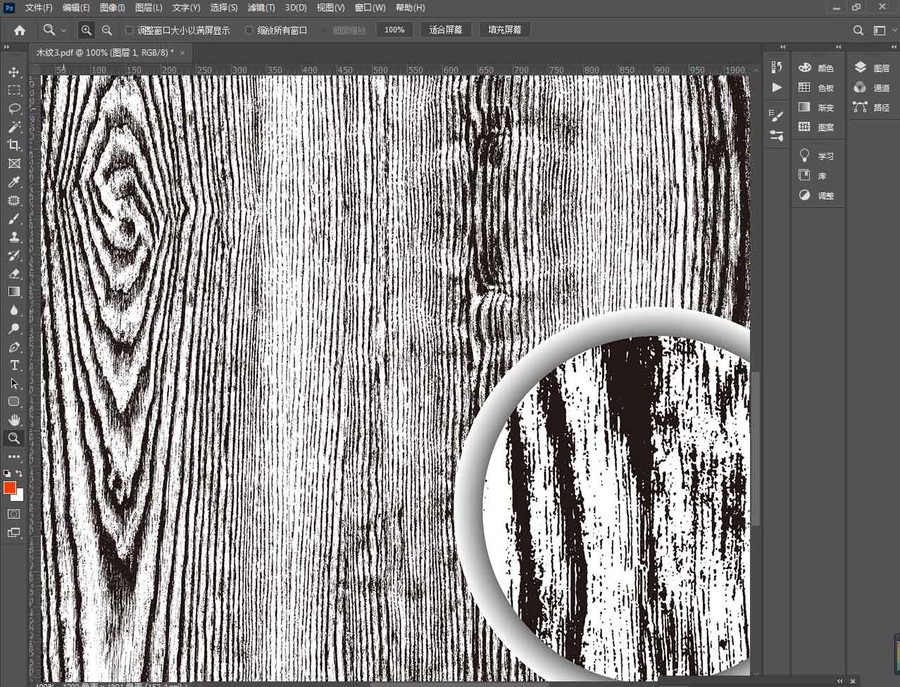Open the Edit Toolbar three-dots menu
Screen dimensions: 900x687
click(14, 457)
